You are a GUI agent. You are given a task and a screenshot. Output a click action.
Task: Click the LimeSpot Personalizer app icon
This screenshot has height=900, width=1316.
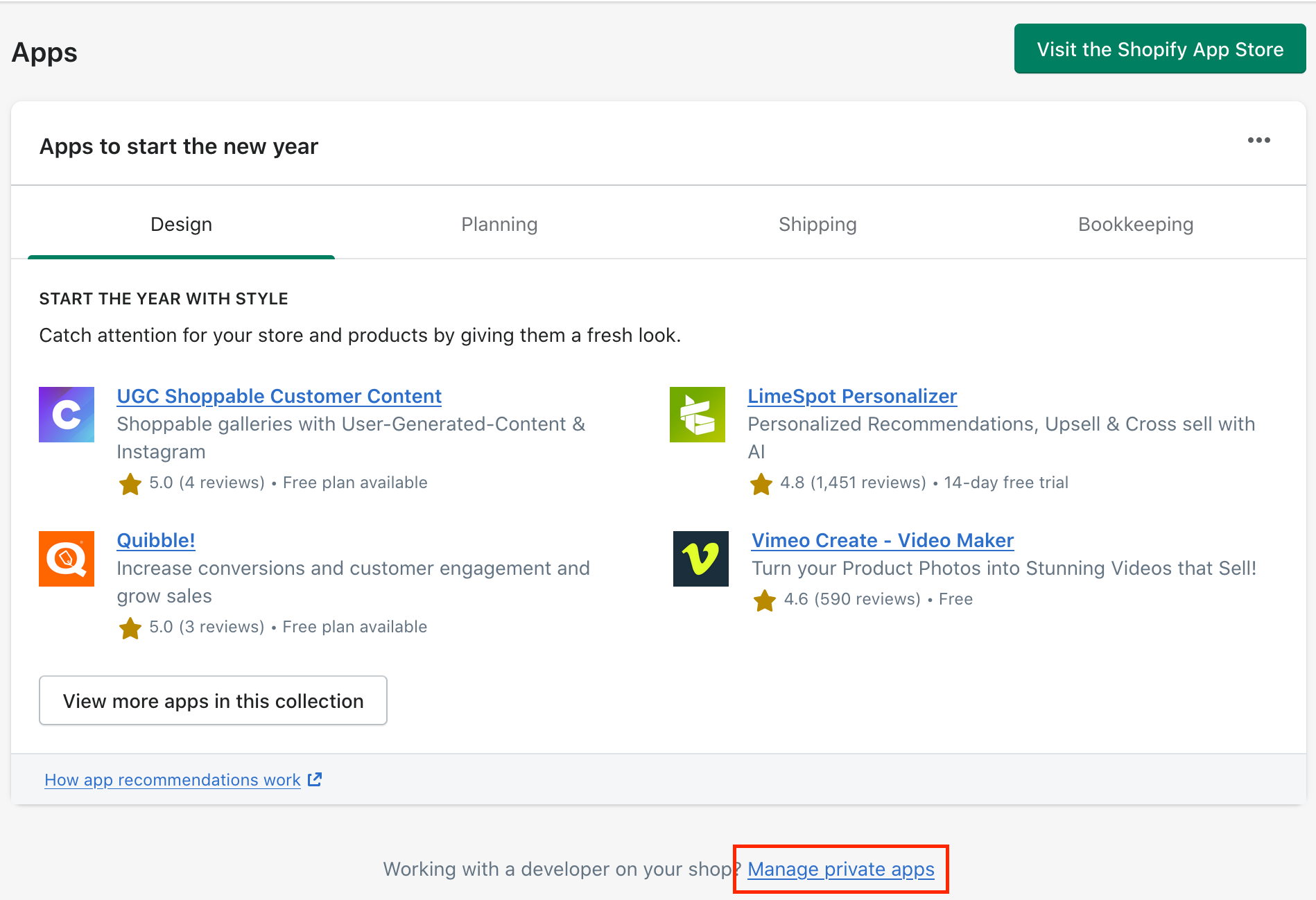tap(697, 415)
